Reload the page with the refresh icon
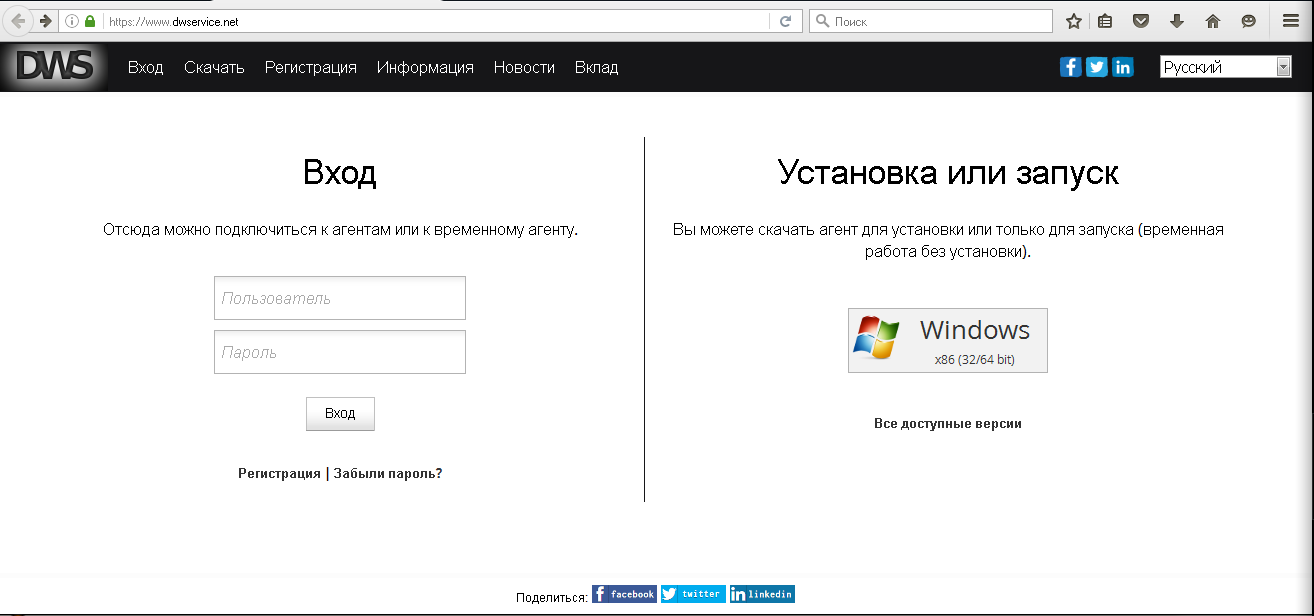Viewport: 1314px width, 616px height. click(x=786, y=21)
